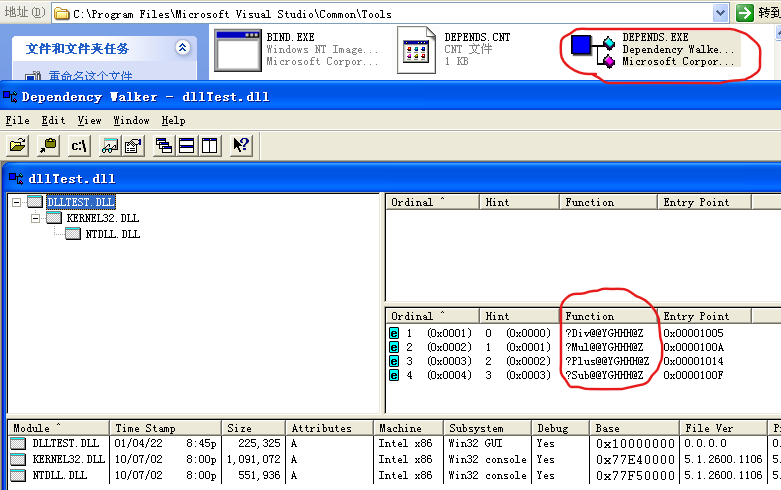Sort module list by Subsystem header

click(487, 428)
